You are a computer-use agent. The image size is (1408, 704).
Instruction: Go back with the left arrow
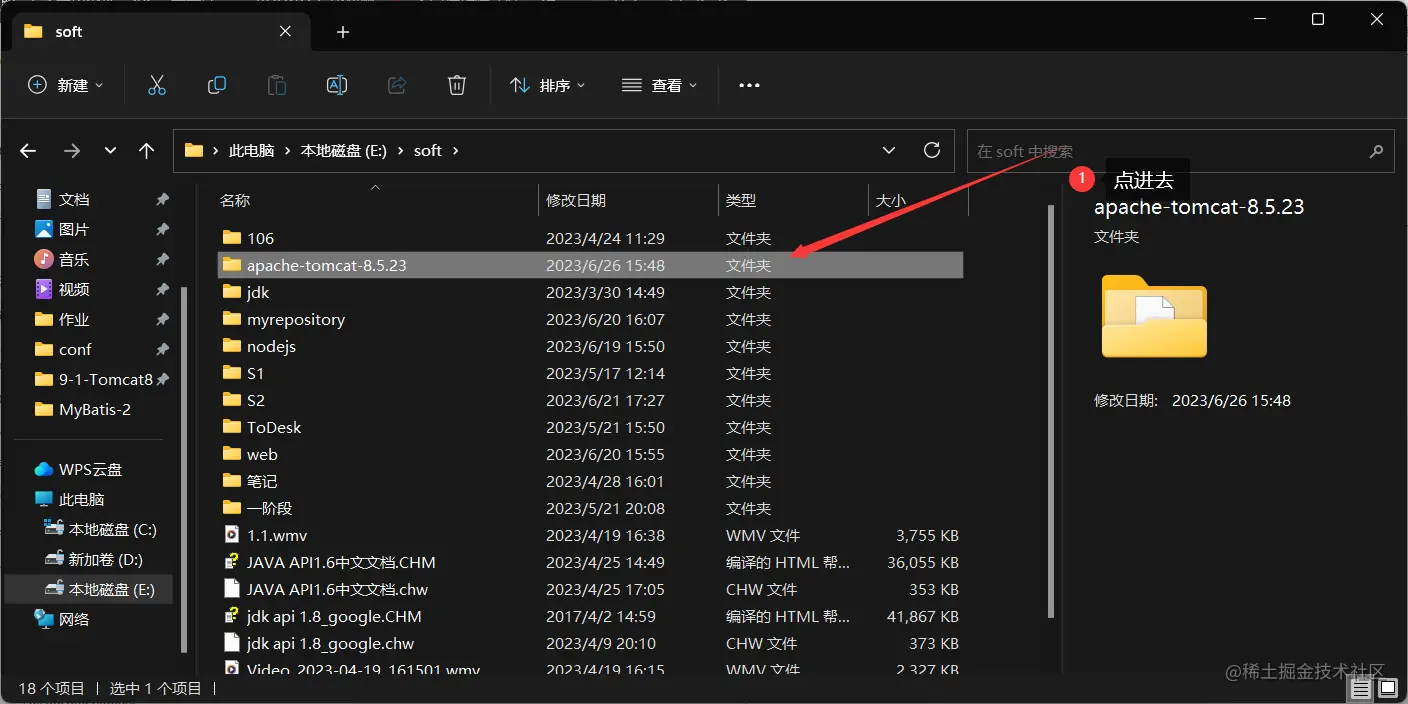28,151
